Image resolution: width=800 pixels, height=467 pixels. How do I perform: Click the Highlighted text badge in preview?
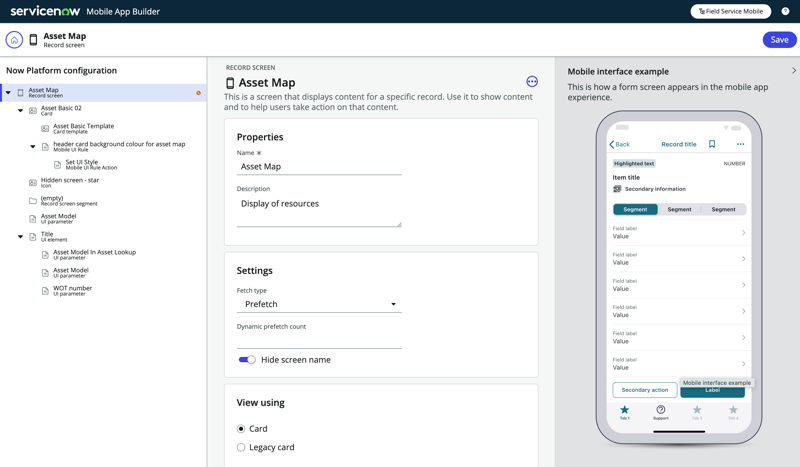(634, 163)
